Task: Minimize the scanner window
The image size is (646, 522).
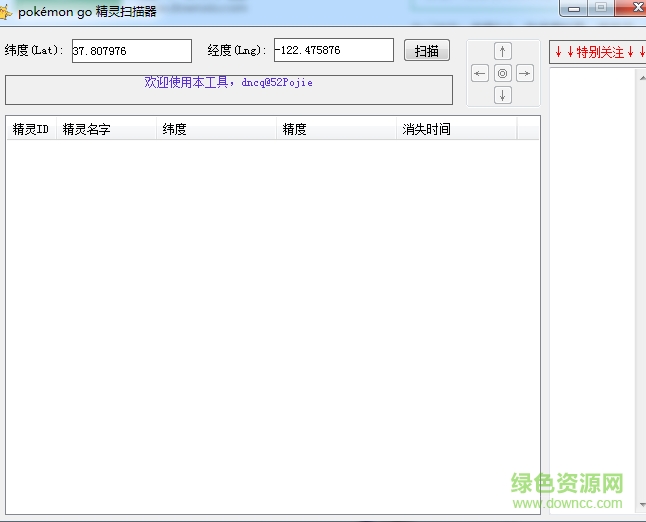Action: [574, 8]
